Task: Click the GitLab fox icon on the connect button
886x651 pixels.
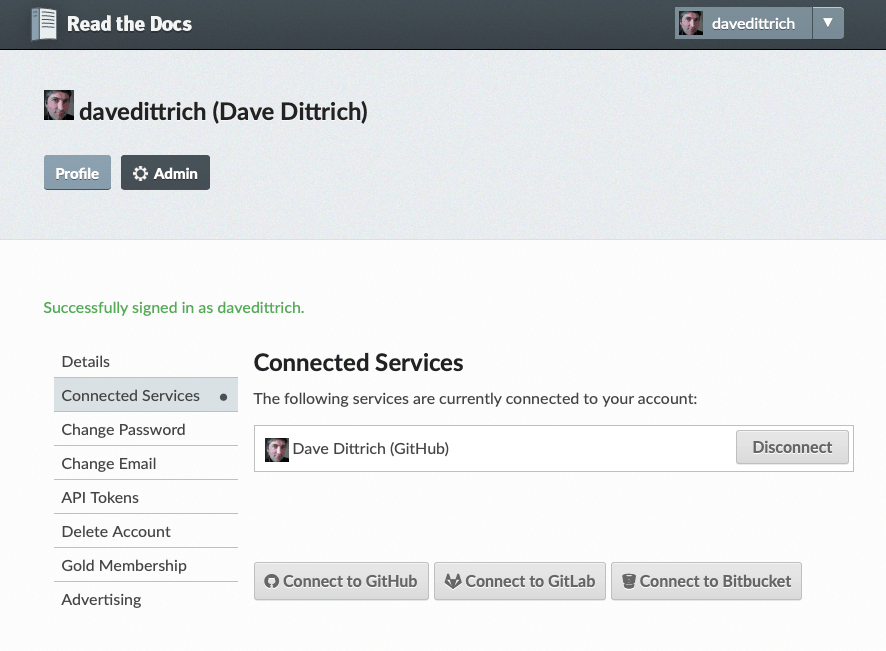Action: click(x=453, y=581)
